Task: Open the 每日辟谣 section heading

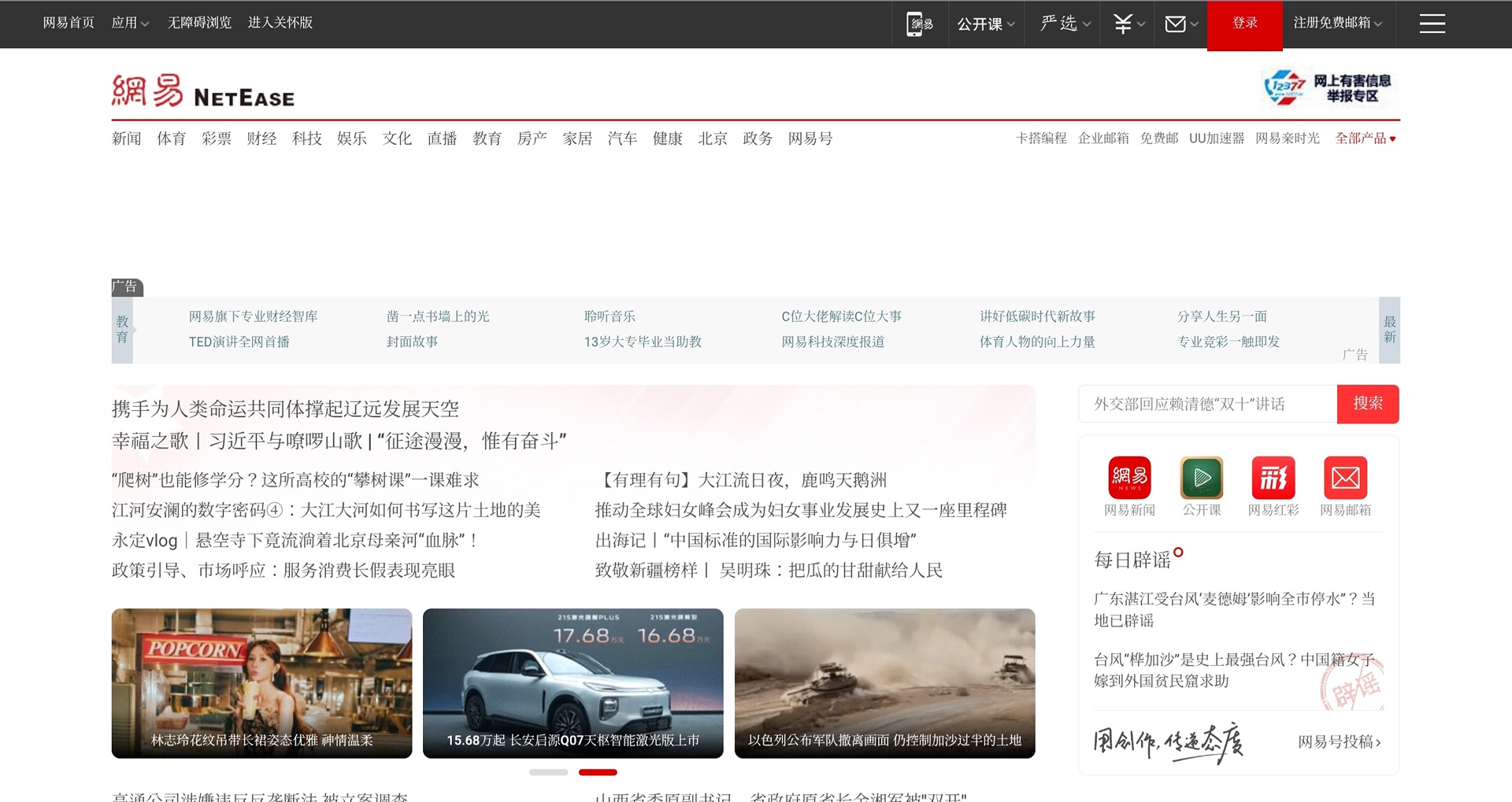Action: point(1132,560)
